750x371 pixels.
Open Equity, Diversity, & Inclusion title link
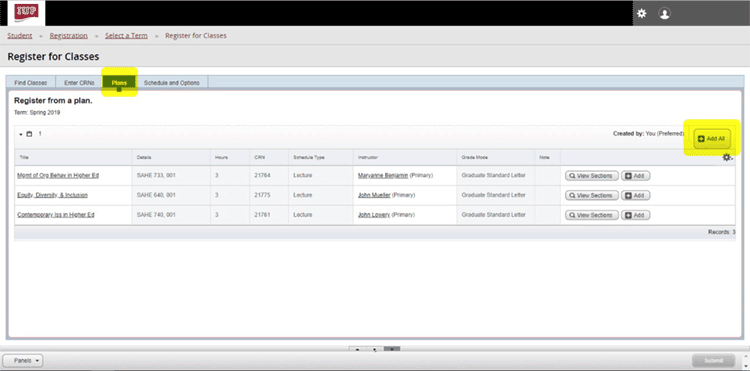click(52, 195)
